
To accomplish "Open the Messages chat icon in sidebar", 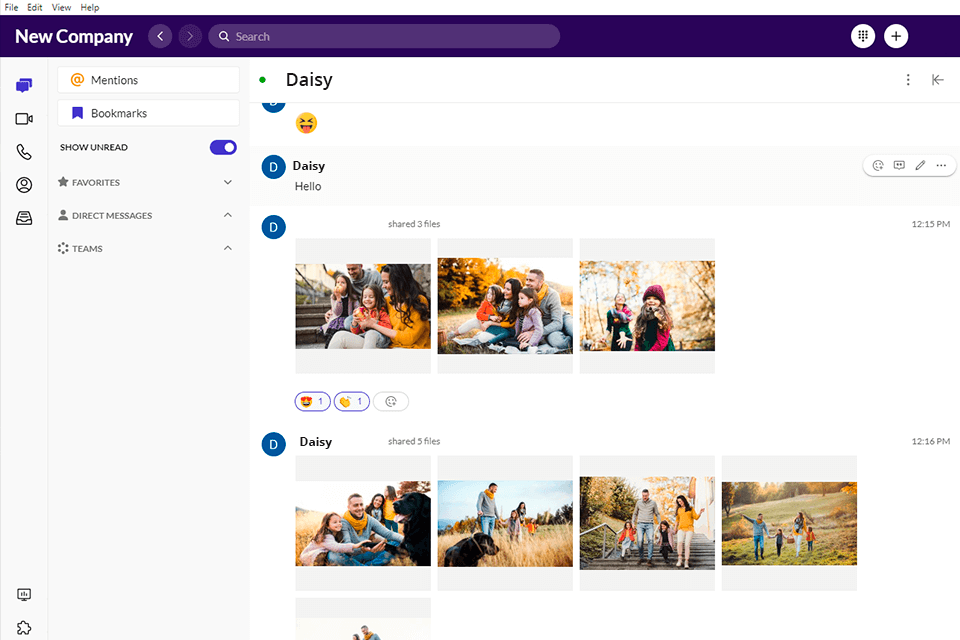I will [x=24, y=85].
